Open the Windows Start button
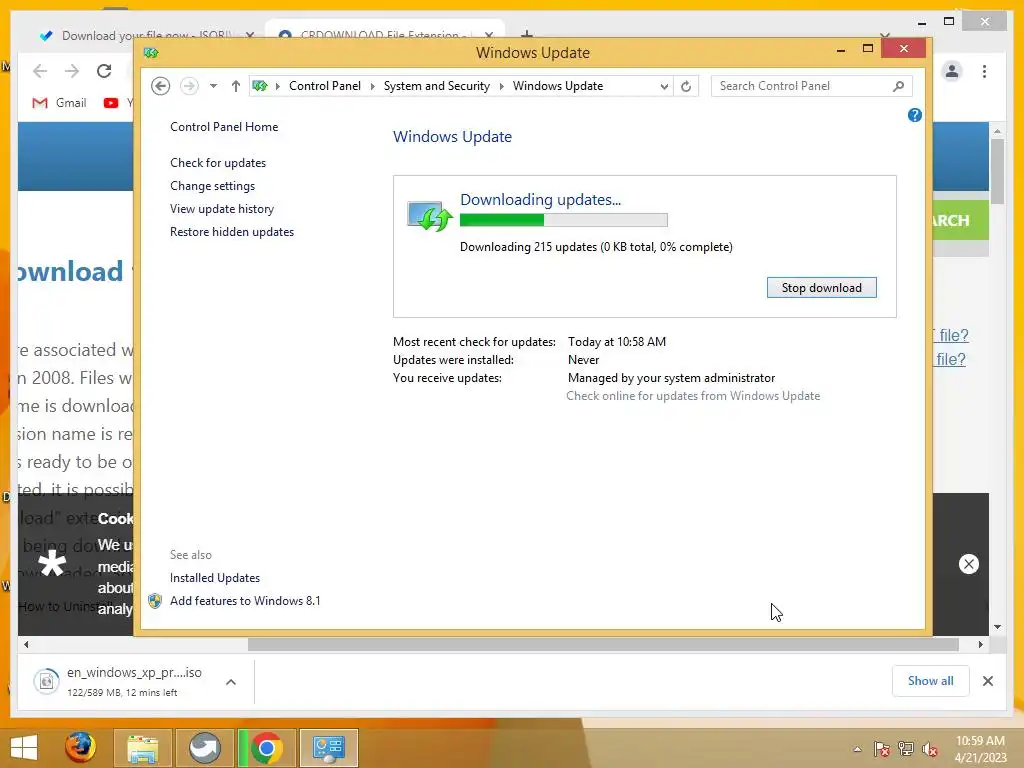The width and height of the screenshot is (1024, 768). (x=24, y=748)
